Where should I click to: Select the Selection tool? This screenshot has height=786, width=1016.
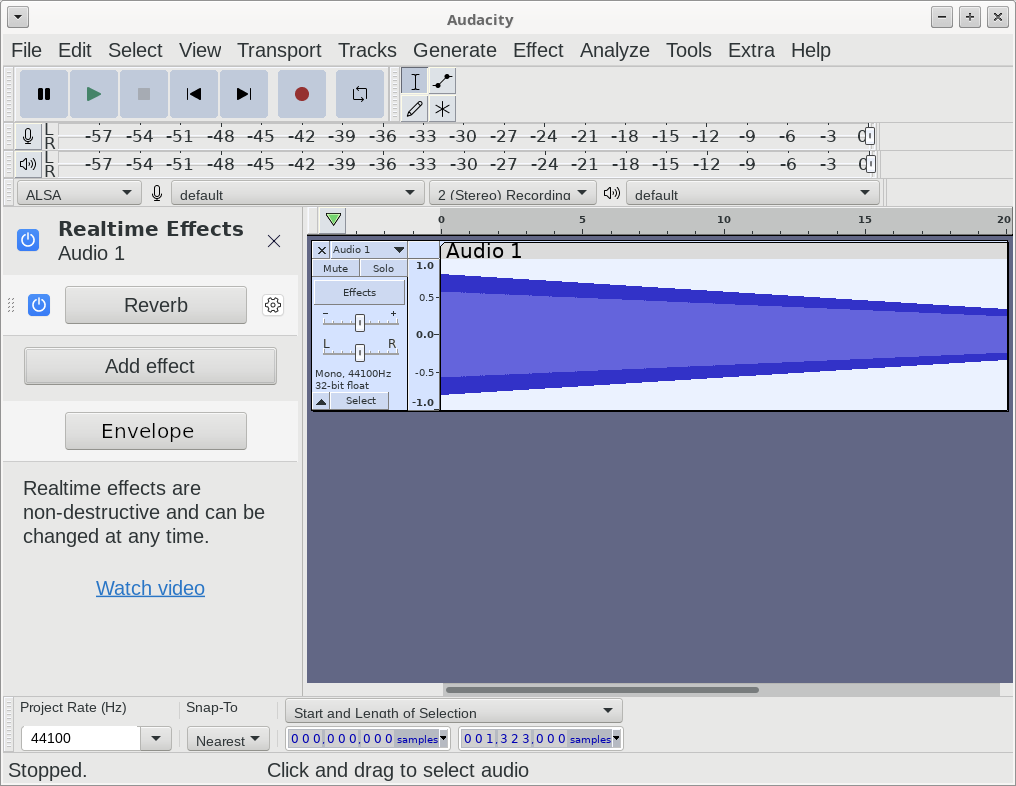click(413, 81)
